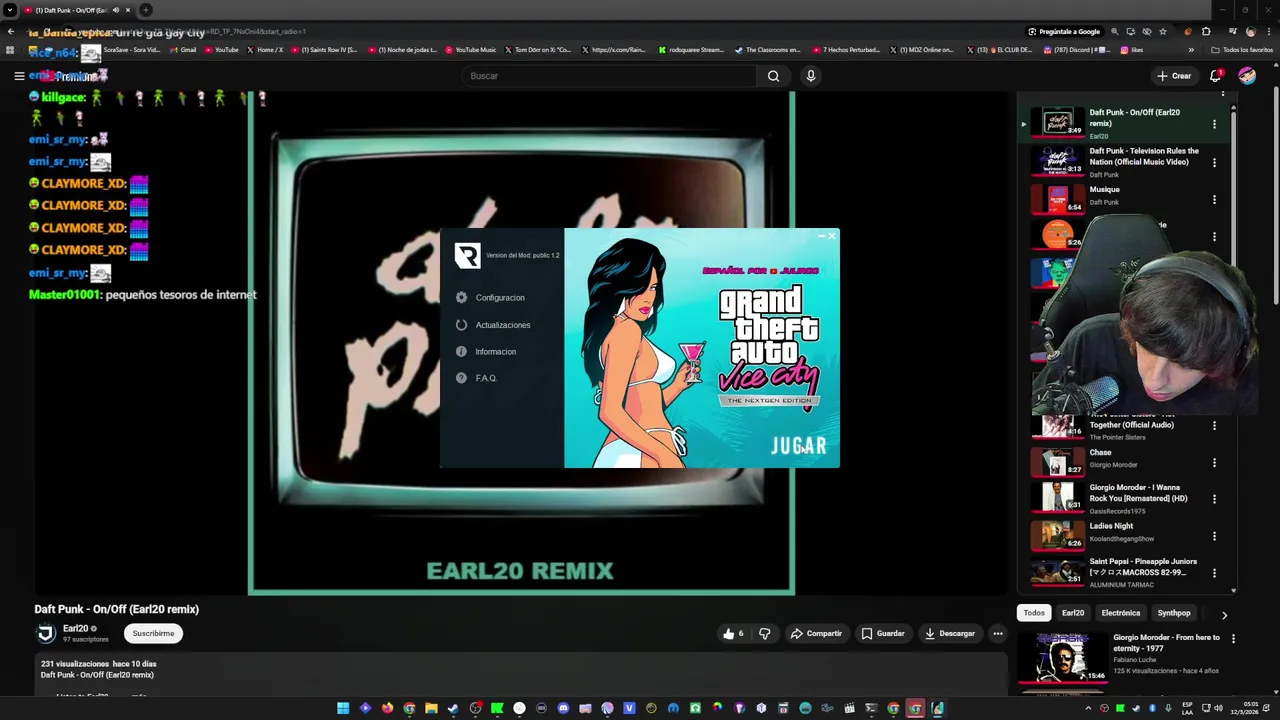Open the YouTube Music bookmark
This screenshot has height=720, width=1280.
click(470, 50)
